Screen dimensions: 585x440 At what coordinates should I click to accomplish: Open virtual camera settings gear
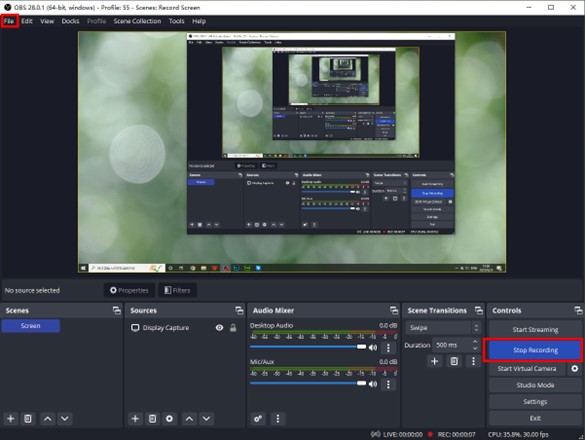pyautogui.click(x=575, y=369)
